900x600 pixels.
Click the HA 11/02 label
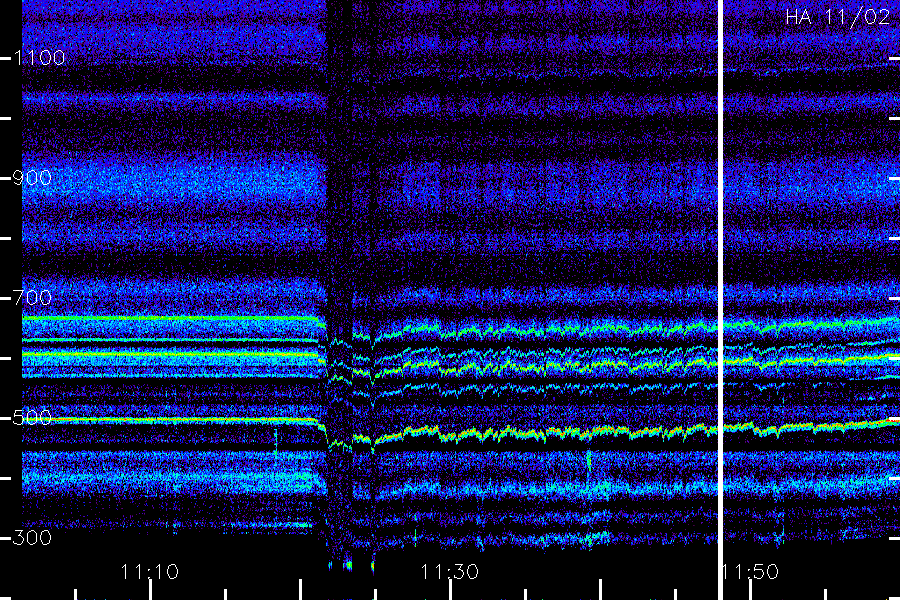pyautogui.click(x=837, y=17)
